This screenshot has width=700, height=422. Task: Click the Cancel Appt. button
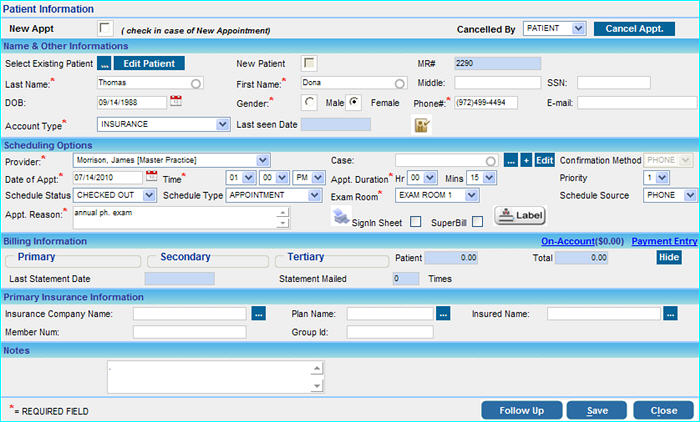click(x=634, y=29)
